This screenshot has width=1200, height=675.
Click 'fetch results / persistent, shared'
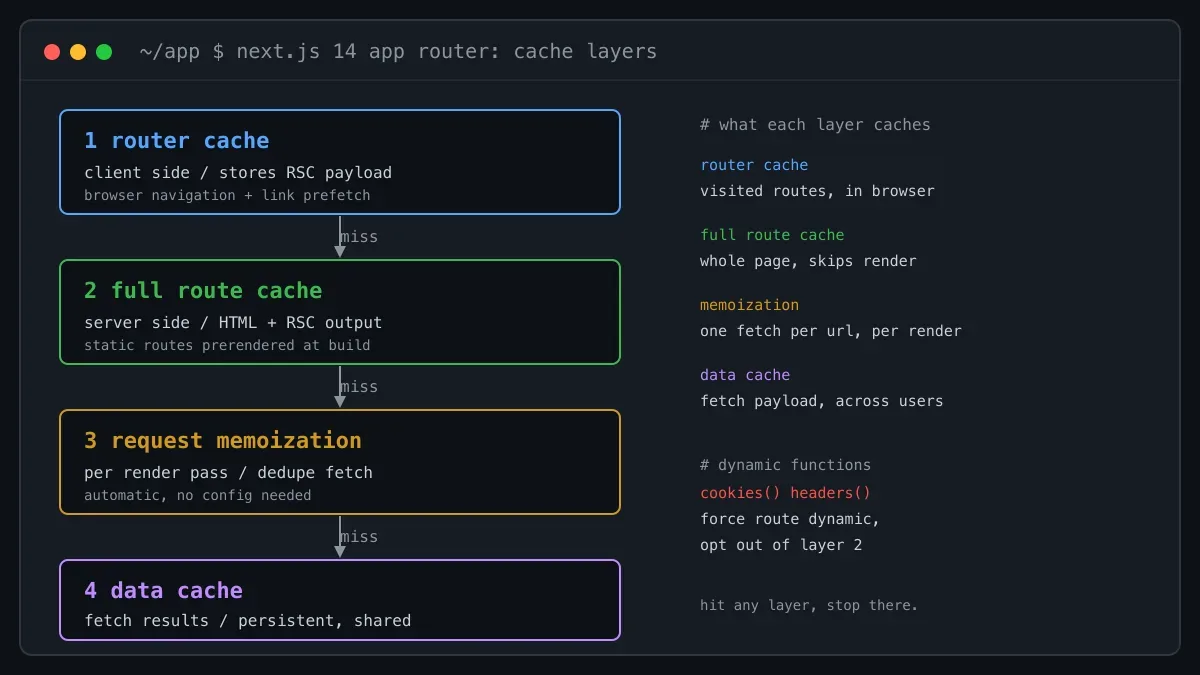248,621
